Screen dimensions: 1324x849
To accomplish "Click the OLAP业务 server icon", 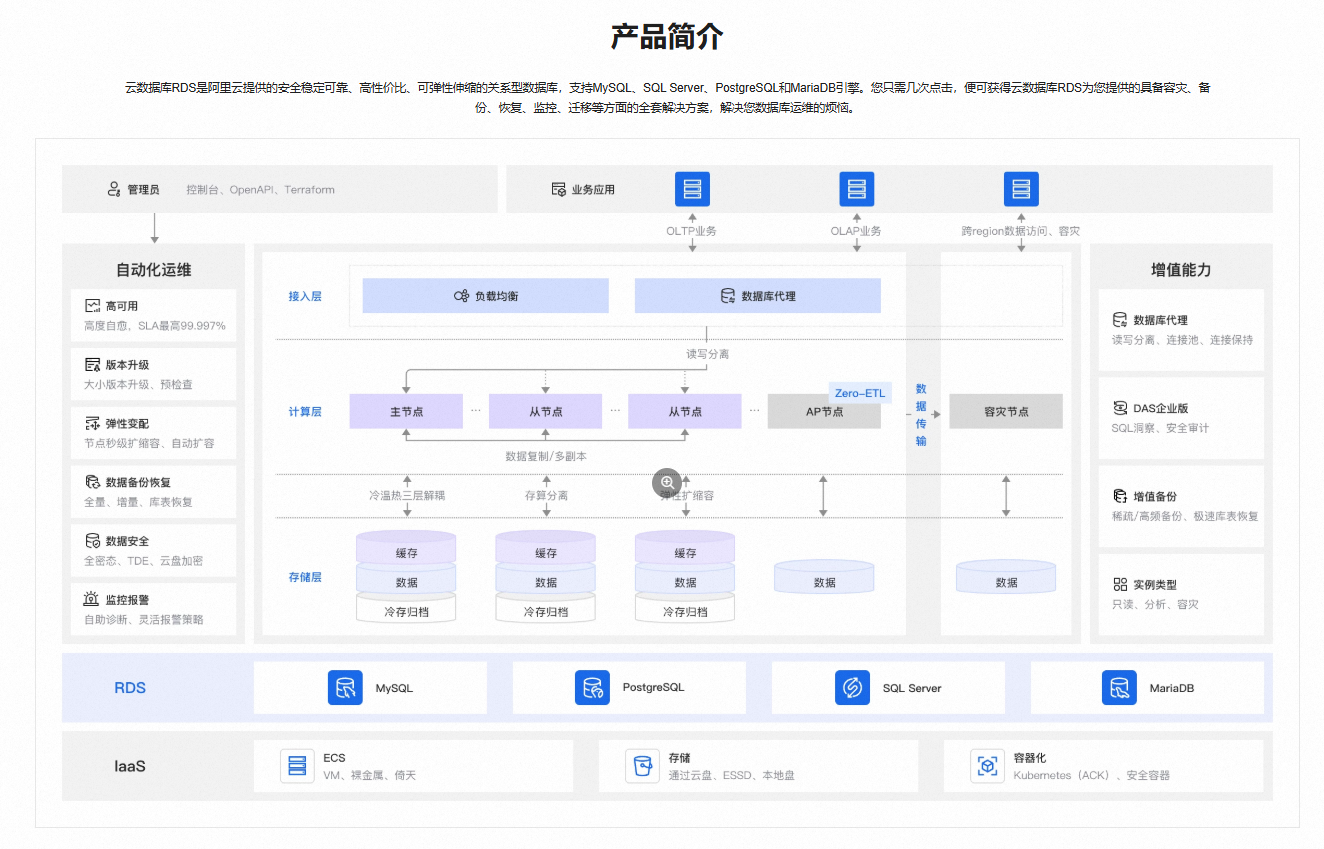I will click(x=857, y=189).
